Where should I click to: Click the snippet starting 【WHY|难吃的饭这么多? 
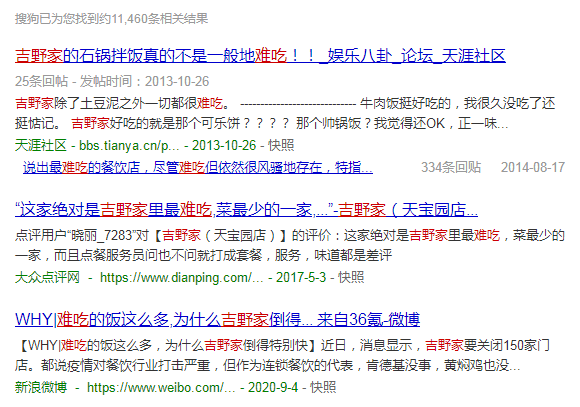tap(282, 355)
